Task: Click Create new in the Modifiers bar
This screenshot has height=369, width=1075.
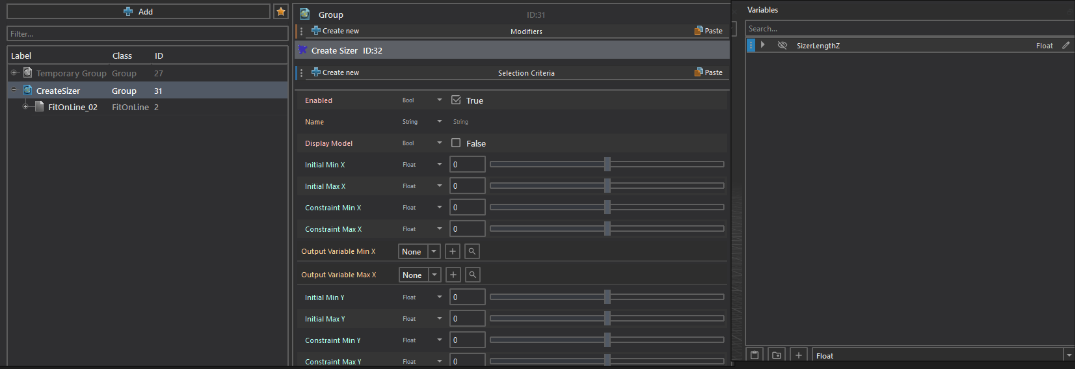Action: (335, 31)
